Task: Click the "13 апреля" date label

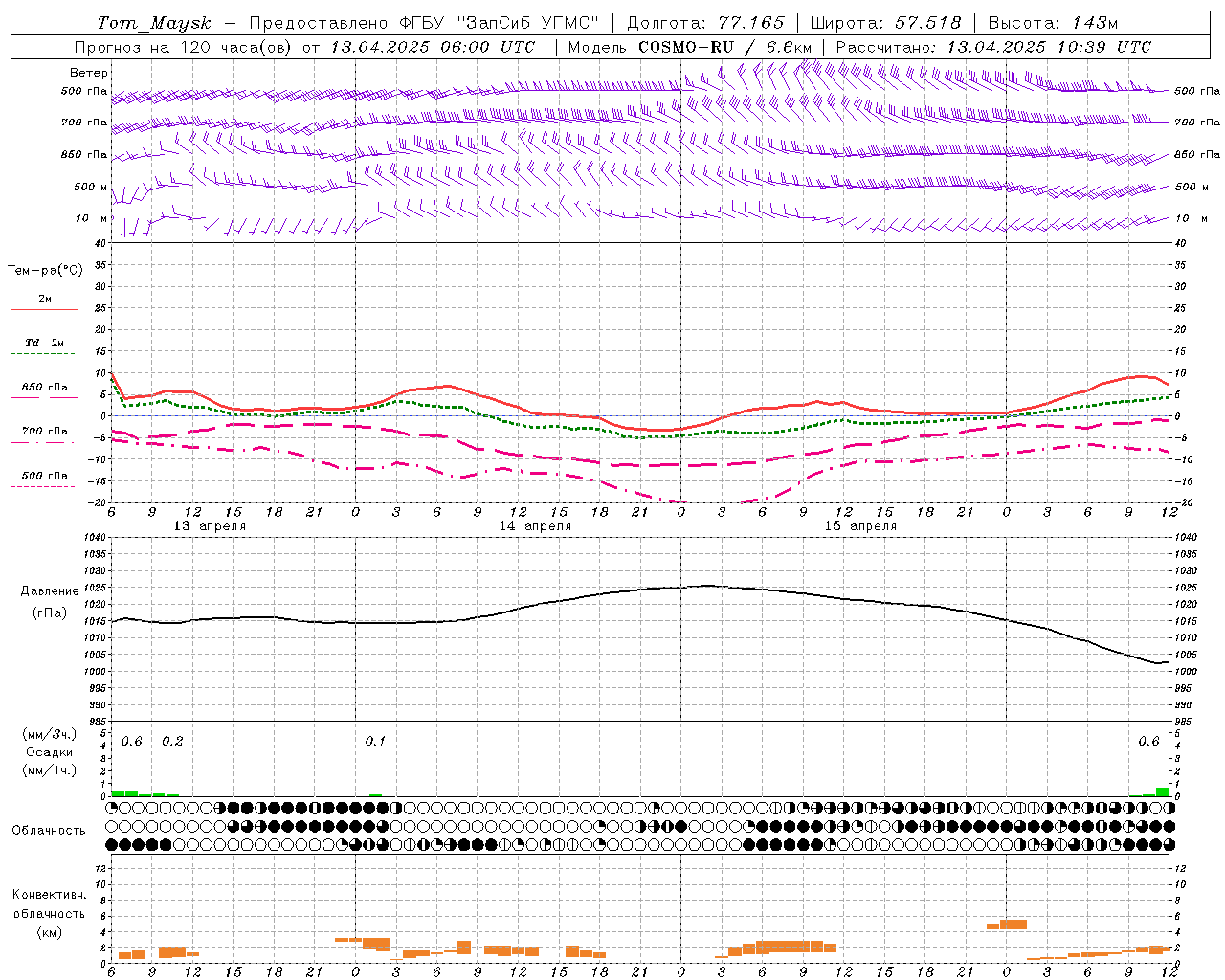Action: pyautogui.click(x=210, y=526)
